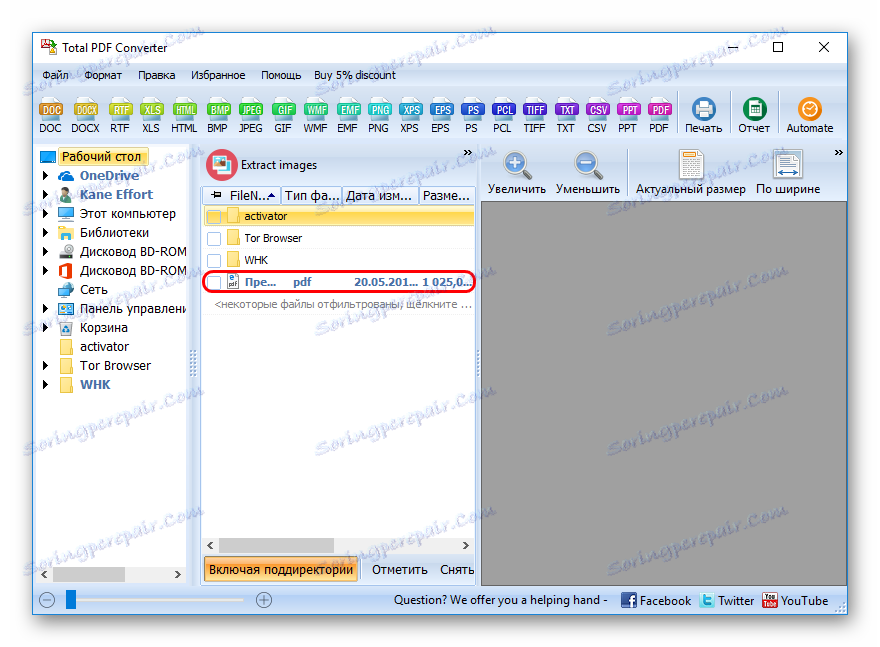
Task: Tick the WHK row checkbox
Action: 214,260
